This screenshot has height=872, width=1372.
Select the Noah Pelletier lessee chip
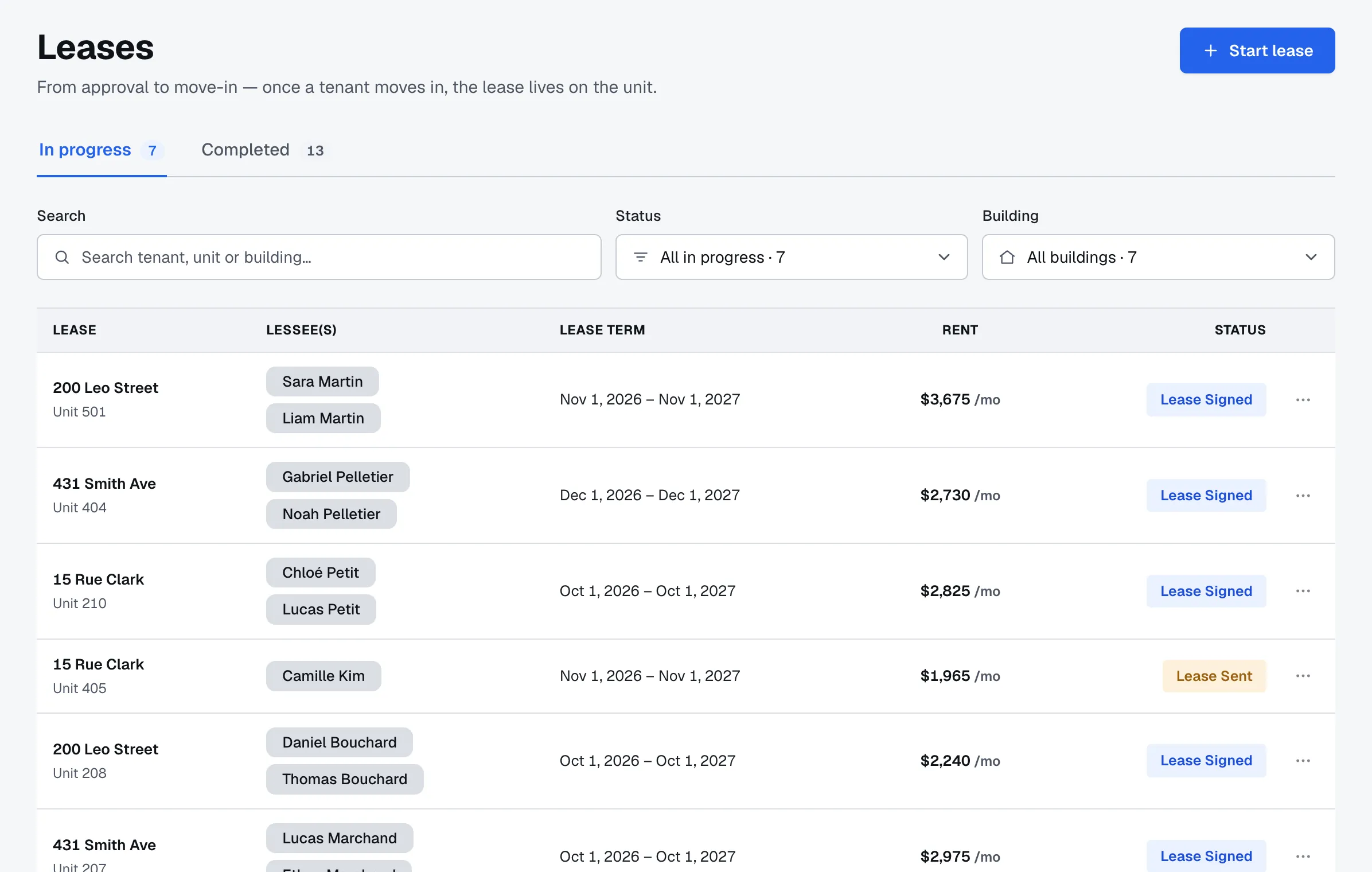point(331,514)
